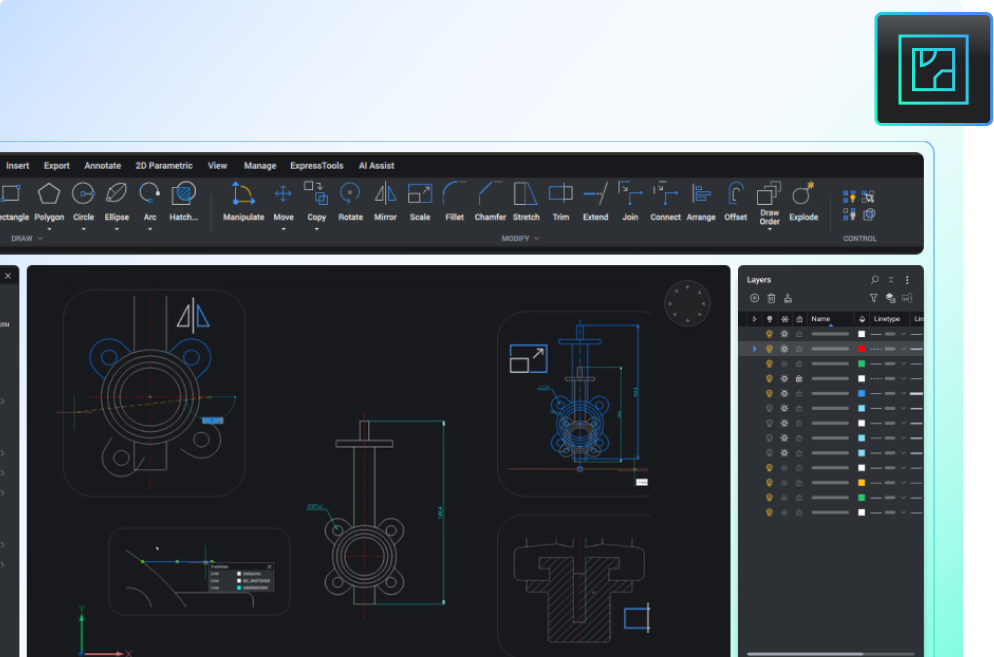
Task: Open the Circle tool dropdown arrow
Action: click(x=83, y=229)
